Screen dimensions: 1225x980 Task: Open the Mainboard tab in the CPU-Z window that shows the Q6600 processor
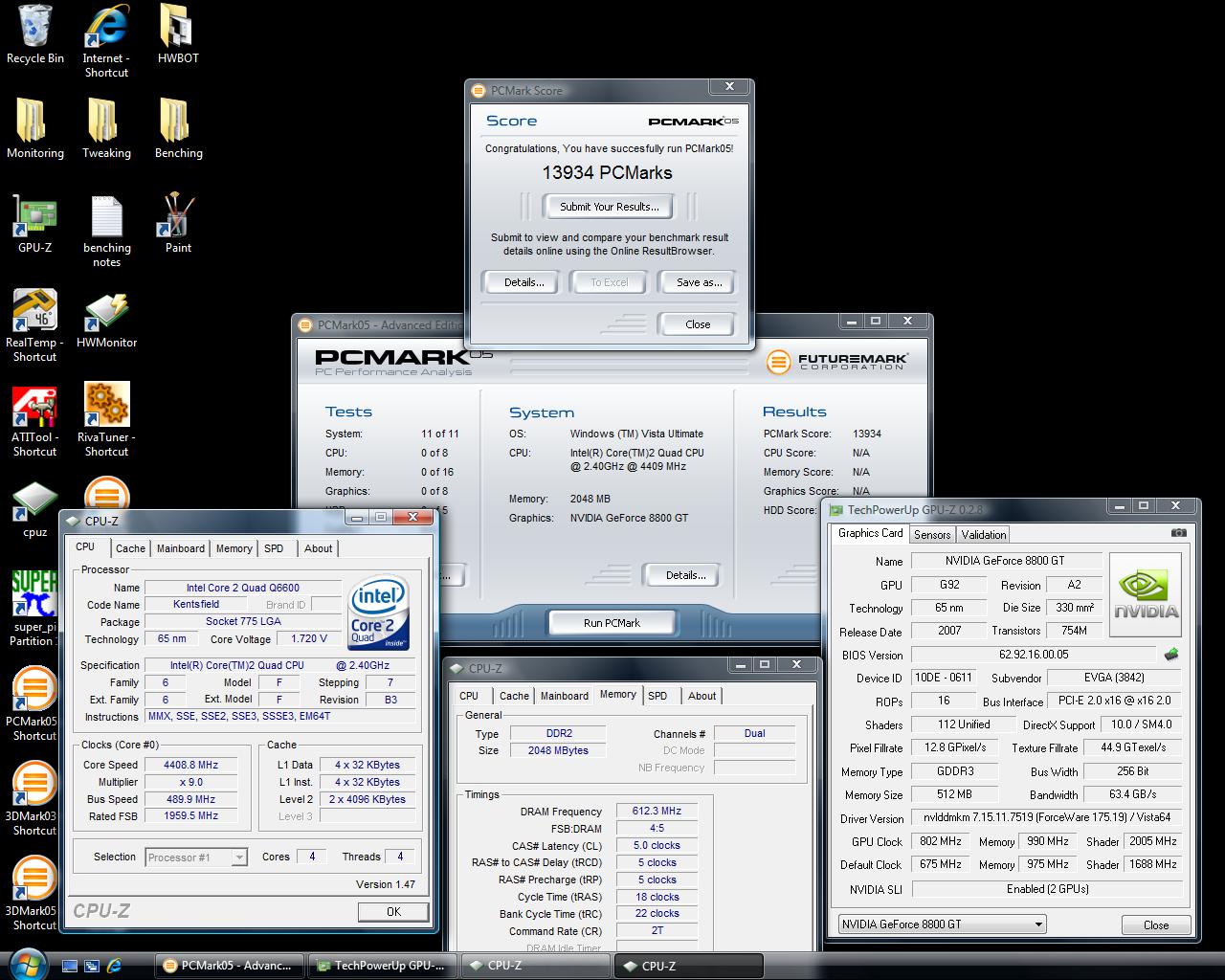tap(181, 548)
